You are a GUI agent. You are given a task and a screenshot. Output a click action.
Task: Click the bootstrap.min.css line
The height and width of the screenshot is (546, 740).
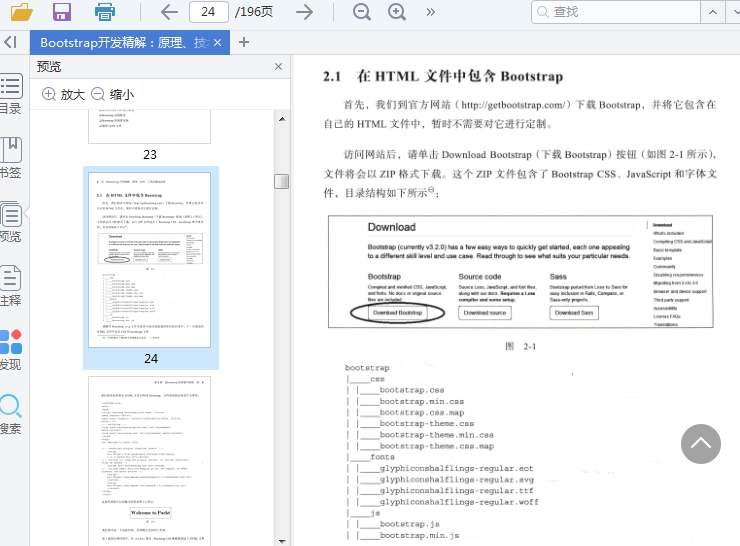point(422,401)
